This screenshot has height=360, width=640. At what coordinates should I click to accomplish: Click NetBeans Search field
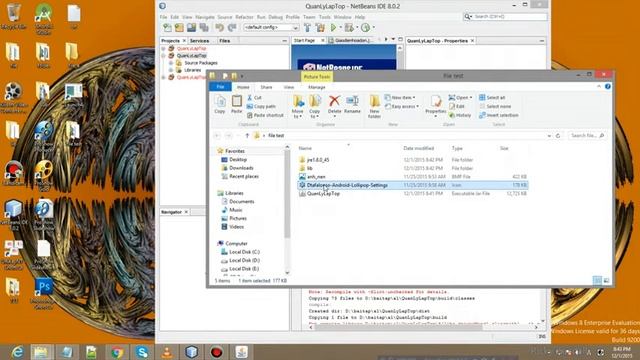pyautogui.click(x=505, y=17)
